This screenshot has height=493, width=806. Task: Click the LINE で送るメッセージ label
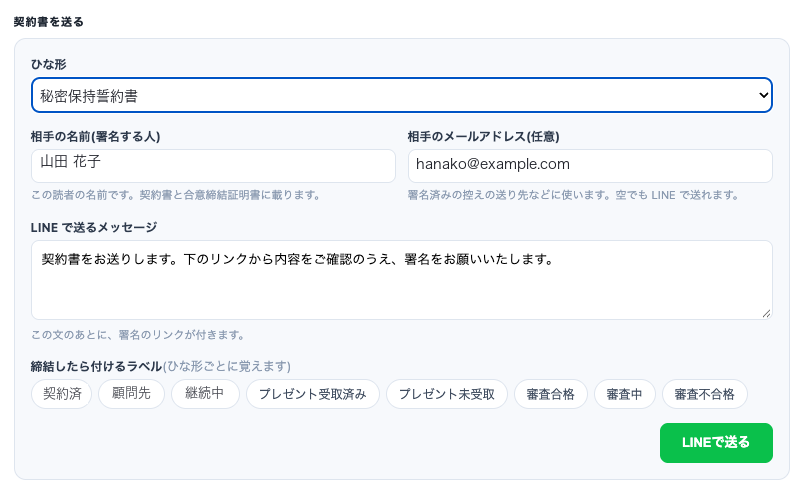point(94,227)
